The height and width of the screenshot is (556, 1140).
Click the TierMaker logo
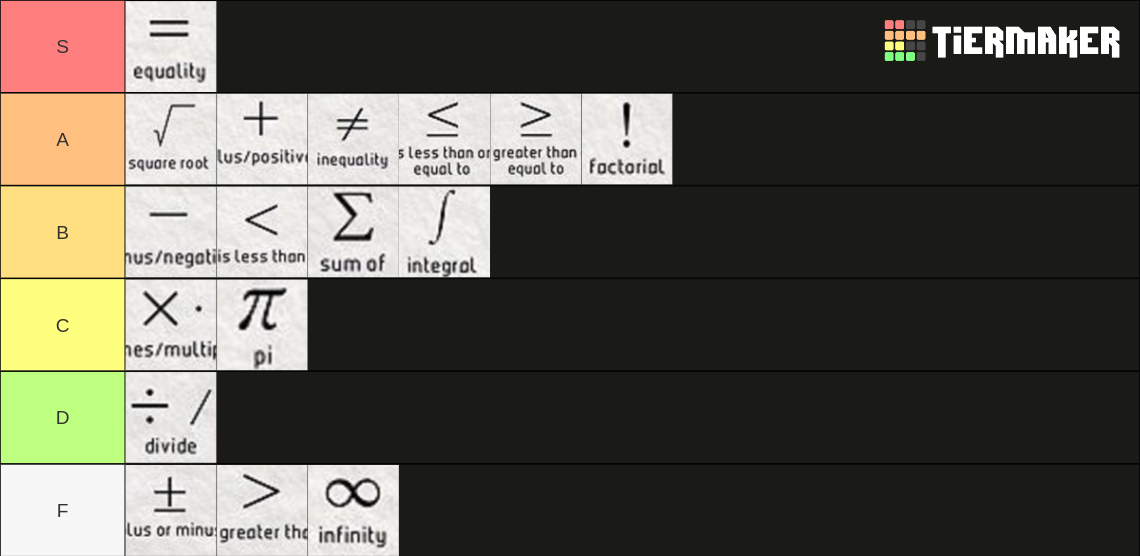pyautogui.click(x=1002, y=41)
